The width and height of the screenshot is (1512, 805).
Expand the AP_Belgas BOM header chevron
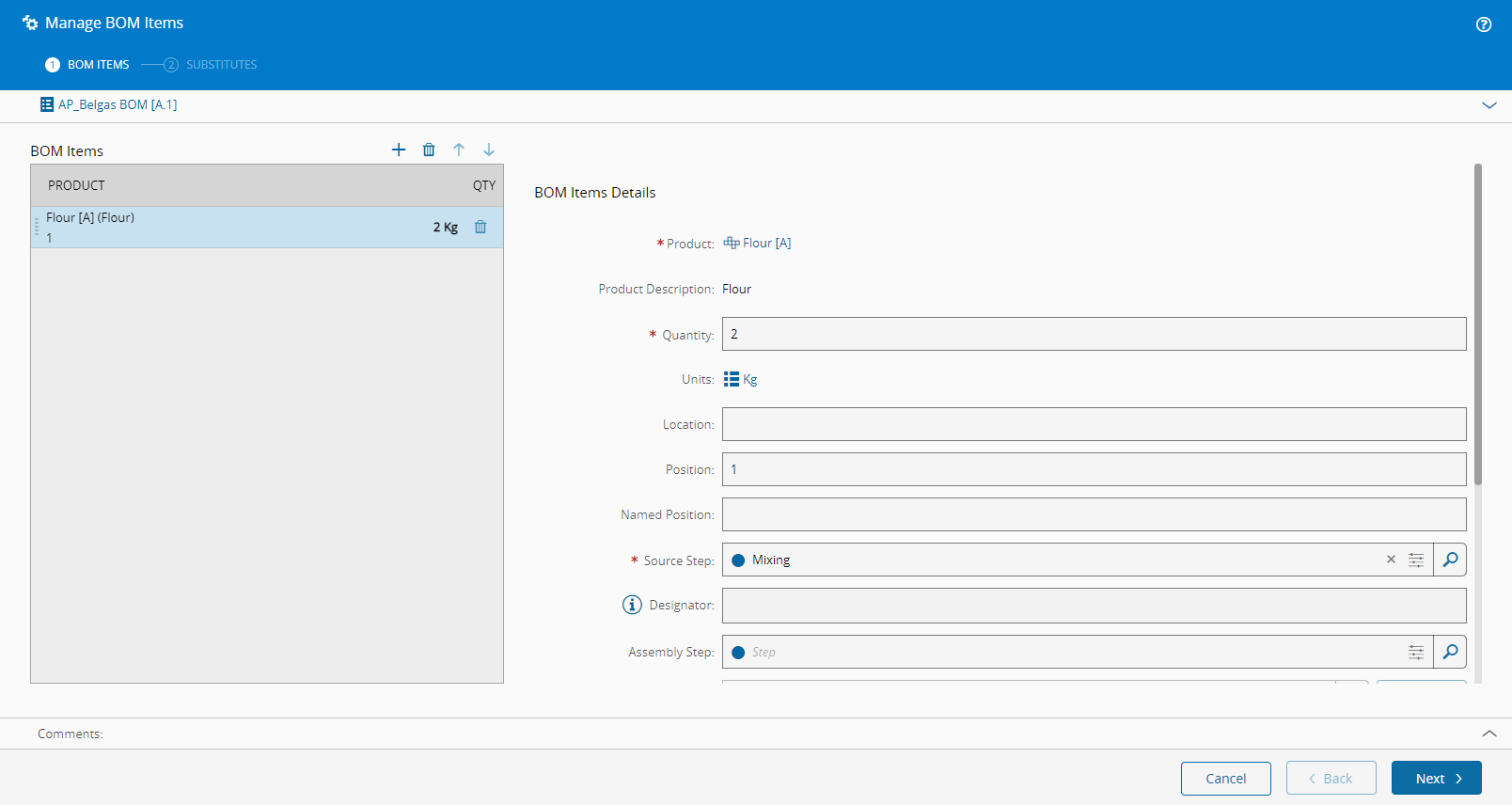pos(1489,105)
